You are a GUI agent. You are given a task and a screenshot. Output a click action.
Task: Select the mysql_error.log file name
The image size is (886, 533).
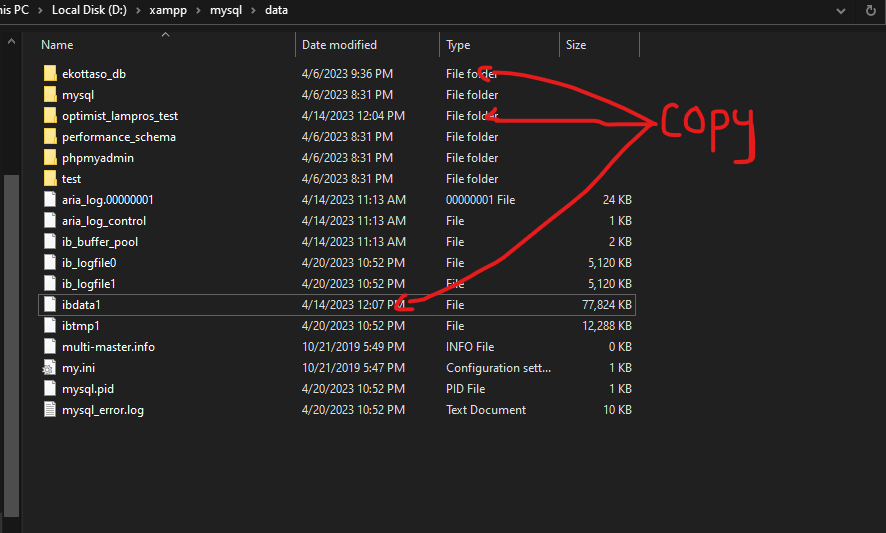tap(103, 410)
